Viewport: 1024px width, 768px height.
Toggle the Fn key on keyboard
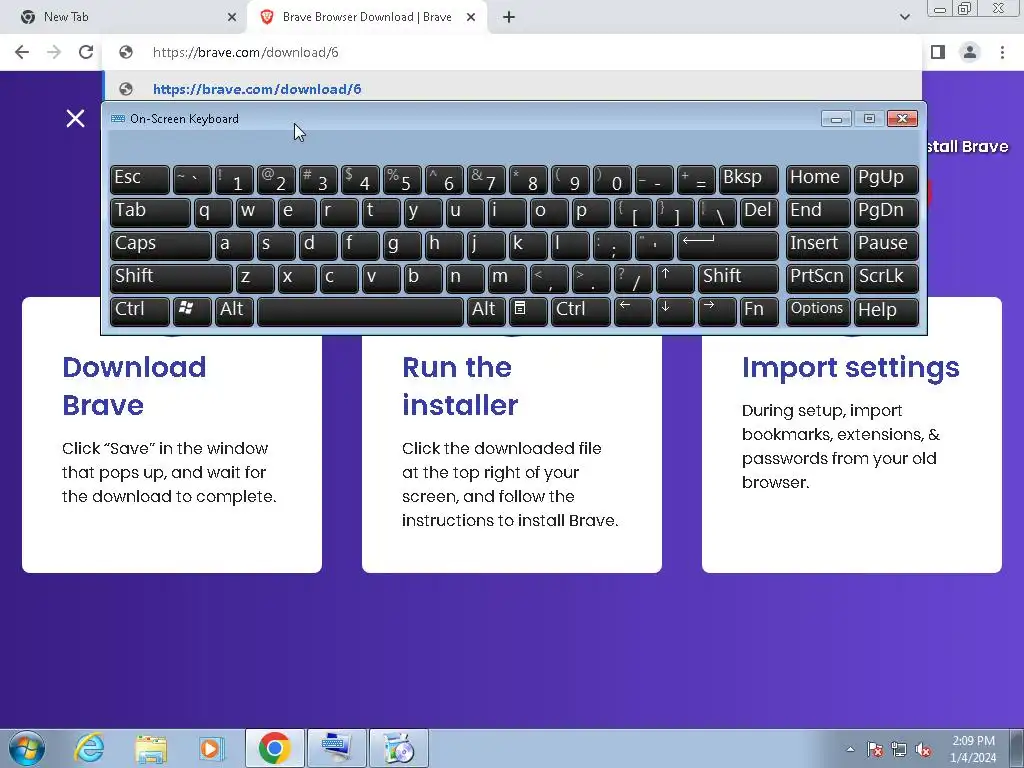coord(759,310)
